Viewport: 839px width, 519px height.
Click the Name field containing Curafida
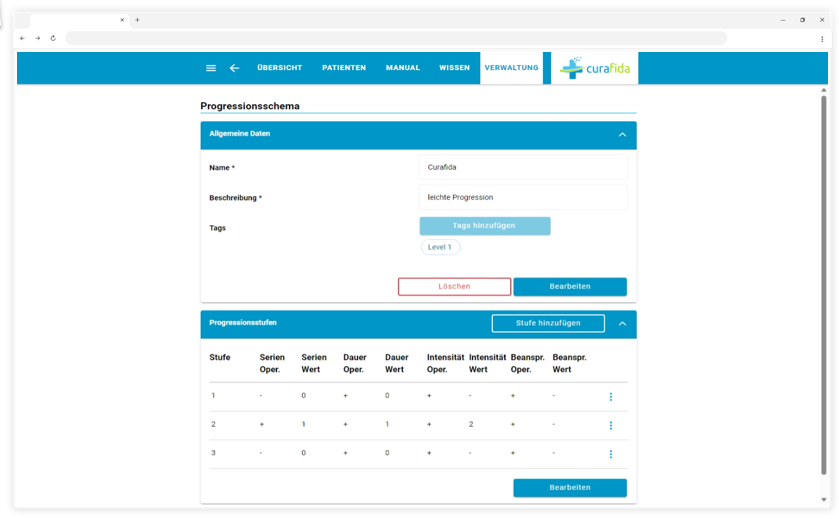point(523,167)
